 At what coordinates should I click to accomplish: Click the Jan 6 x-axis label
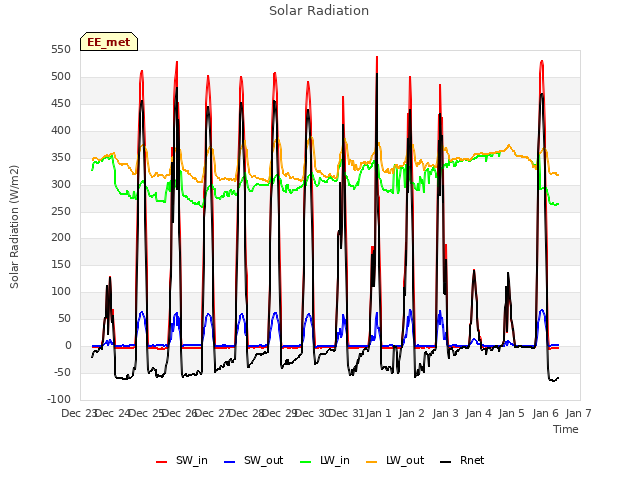(x=545, y=413)
